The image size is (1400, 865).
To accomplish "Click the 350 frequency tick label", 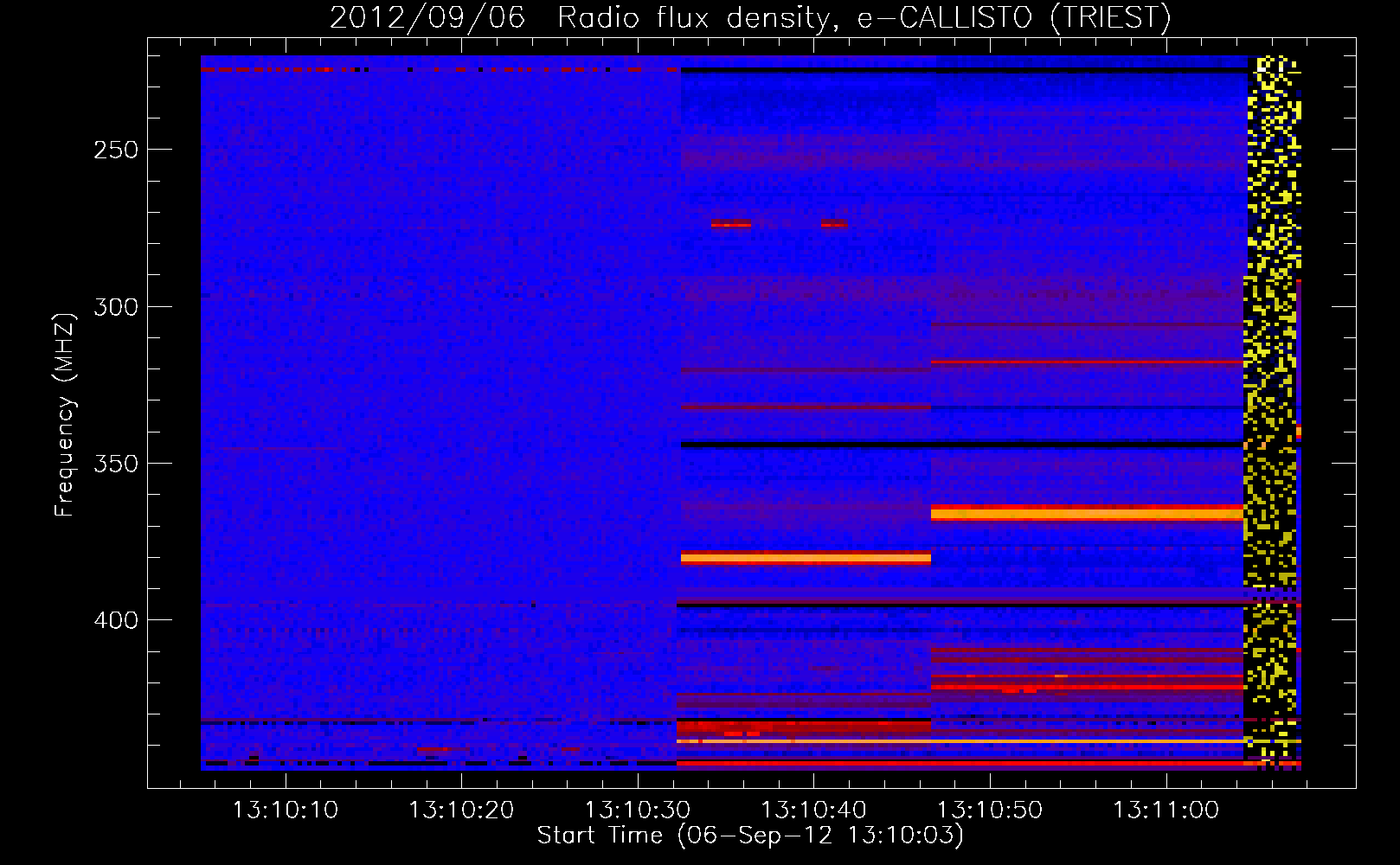I will click(116, 464).
